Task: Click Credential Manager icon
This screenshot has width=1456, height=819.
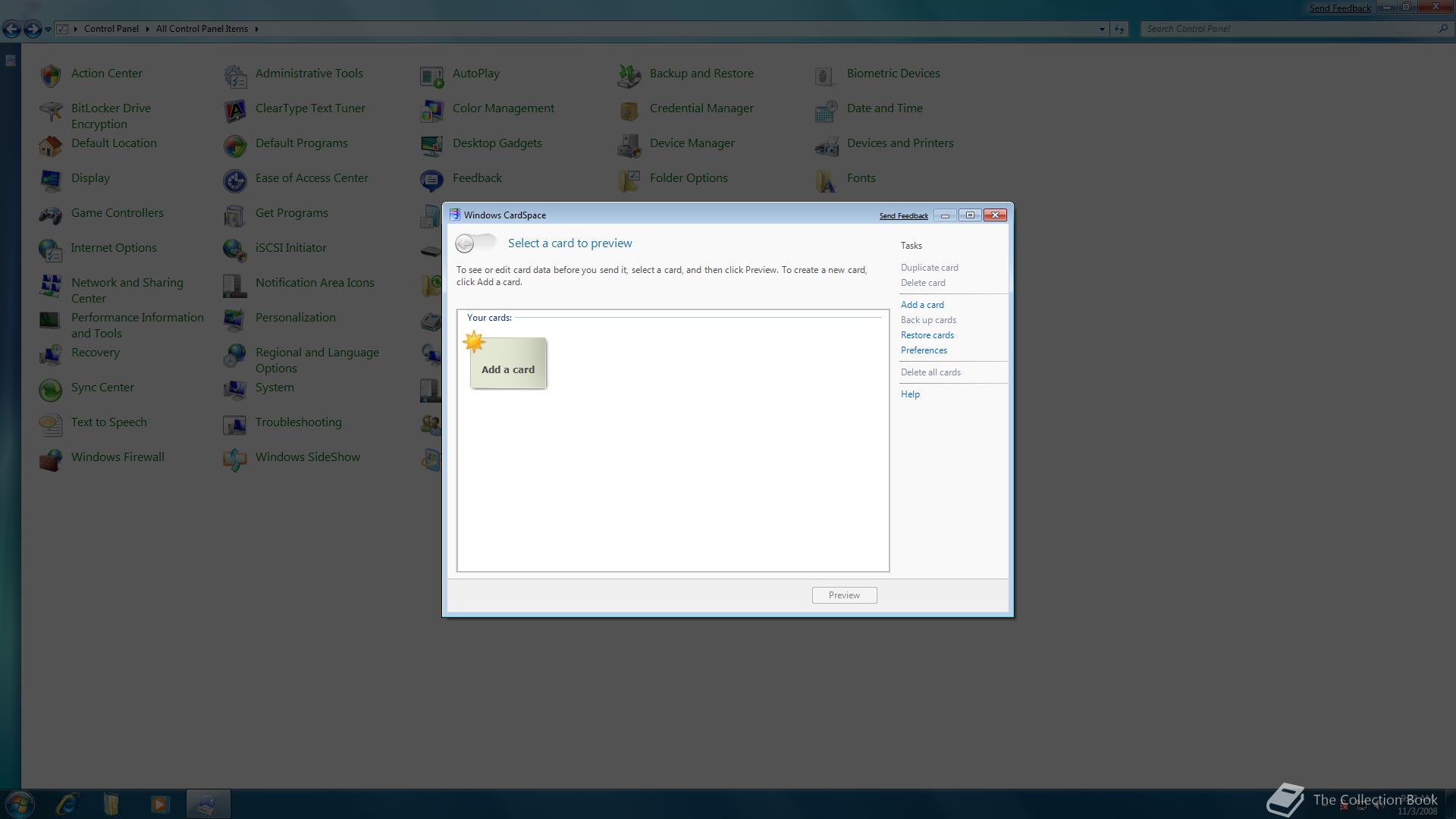Action: click(x=629, y=111)
